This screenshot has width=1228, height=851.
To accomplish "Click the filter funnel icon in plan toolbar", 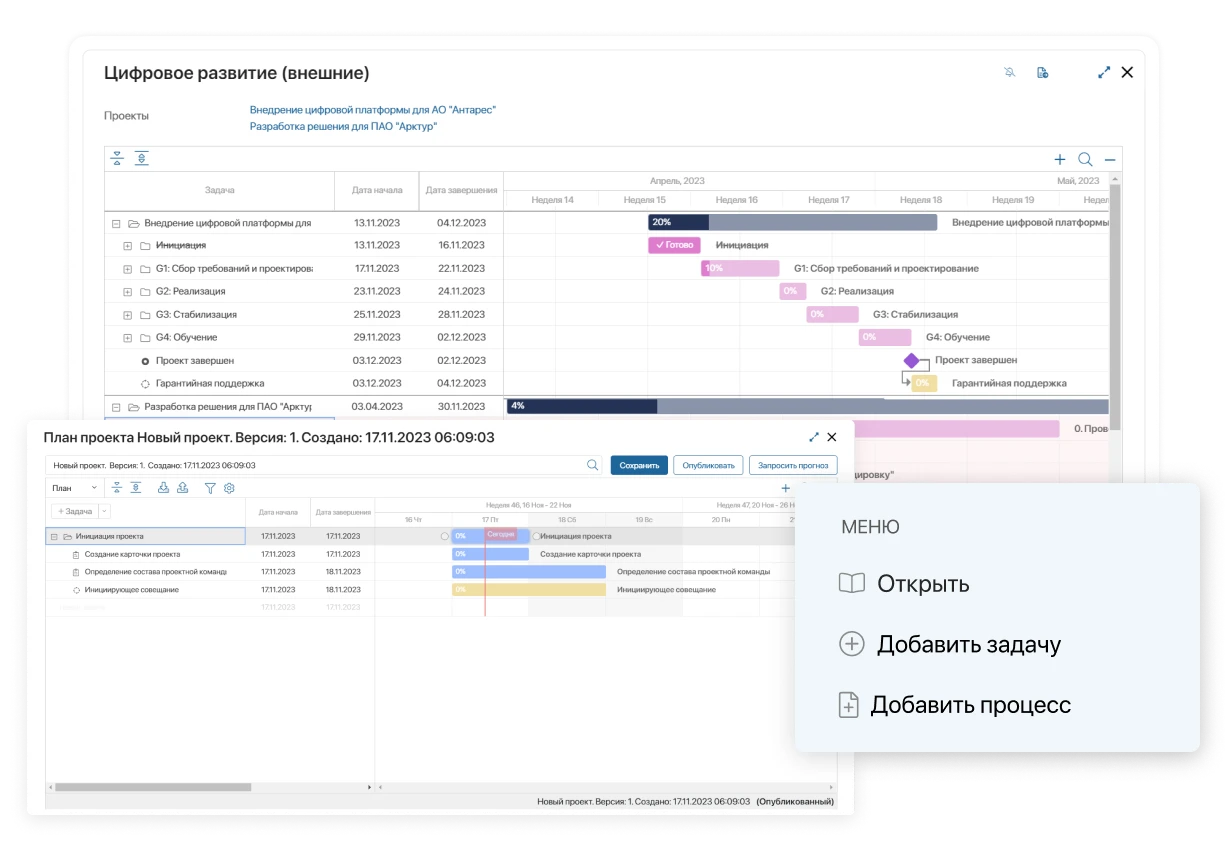I will [210, 488].
